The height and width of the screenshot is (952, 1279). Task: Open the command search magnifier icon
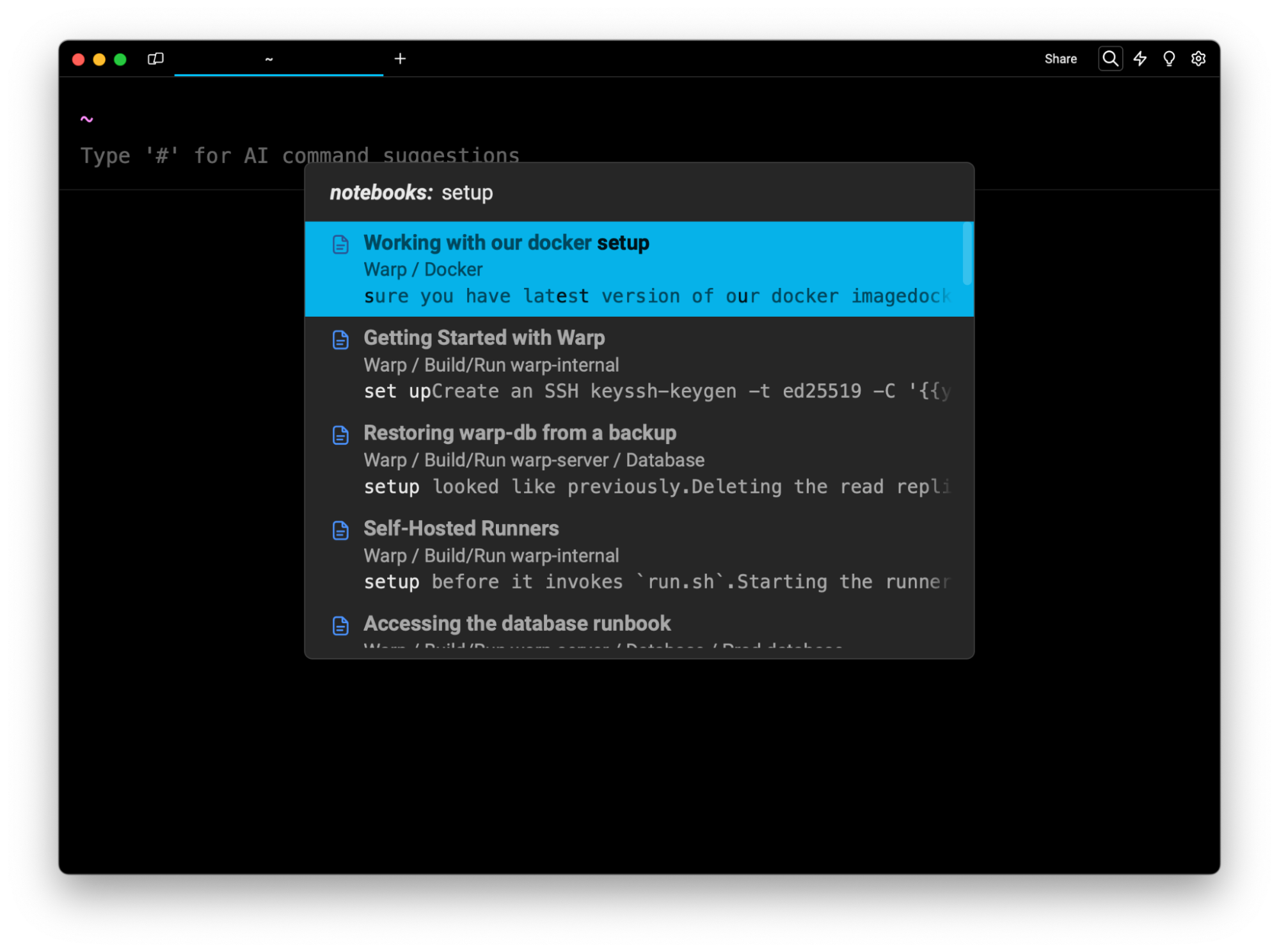pyautogui.click(x=1110, y=59)
